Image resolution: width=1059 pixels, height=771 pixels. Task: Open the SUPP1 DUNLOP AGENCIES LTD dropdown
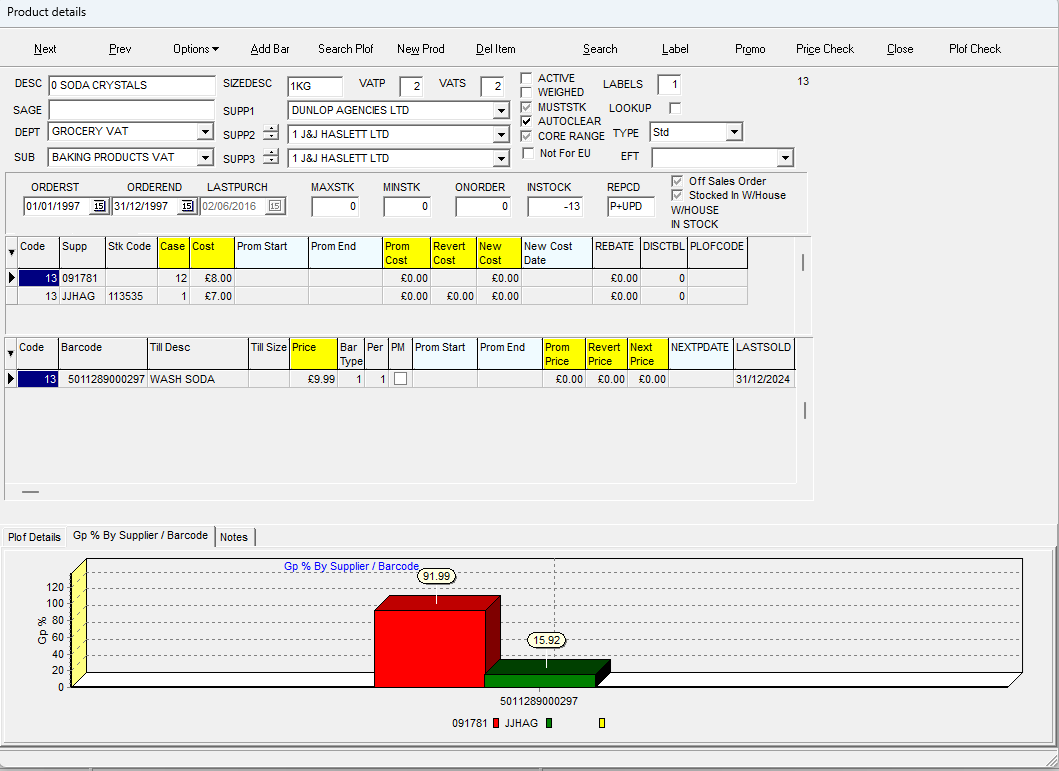click(501, 110)
